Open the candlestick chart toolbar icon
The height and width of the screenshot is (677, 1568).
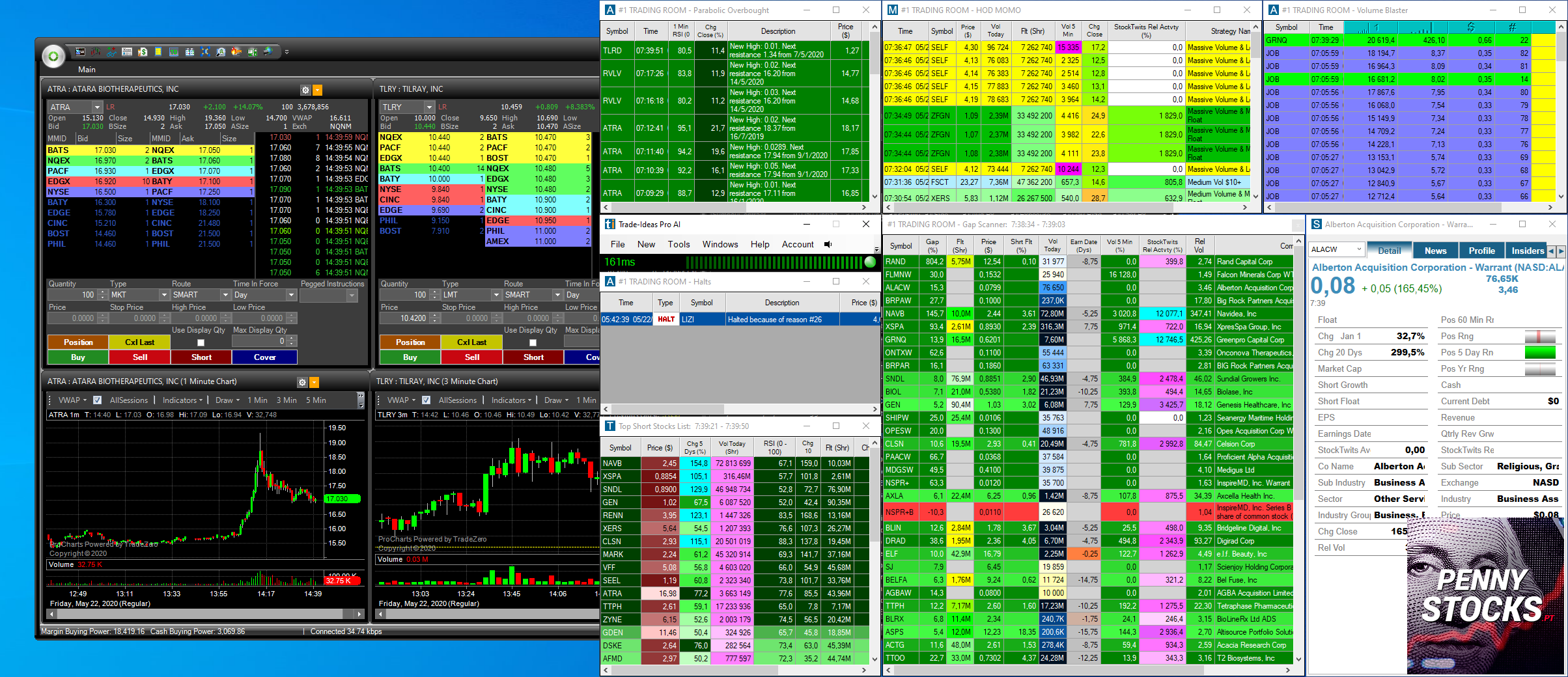(x=96, y=51)
